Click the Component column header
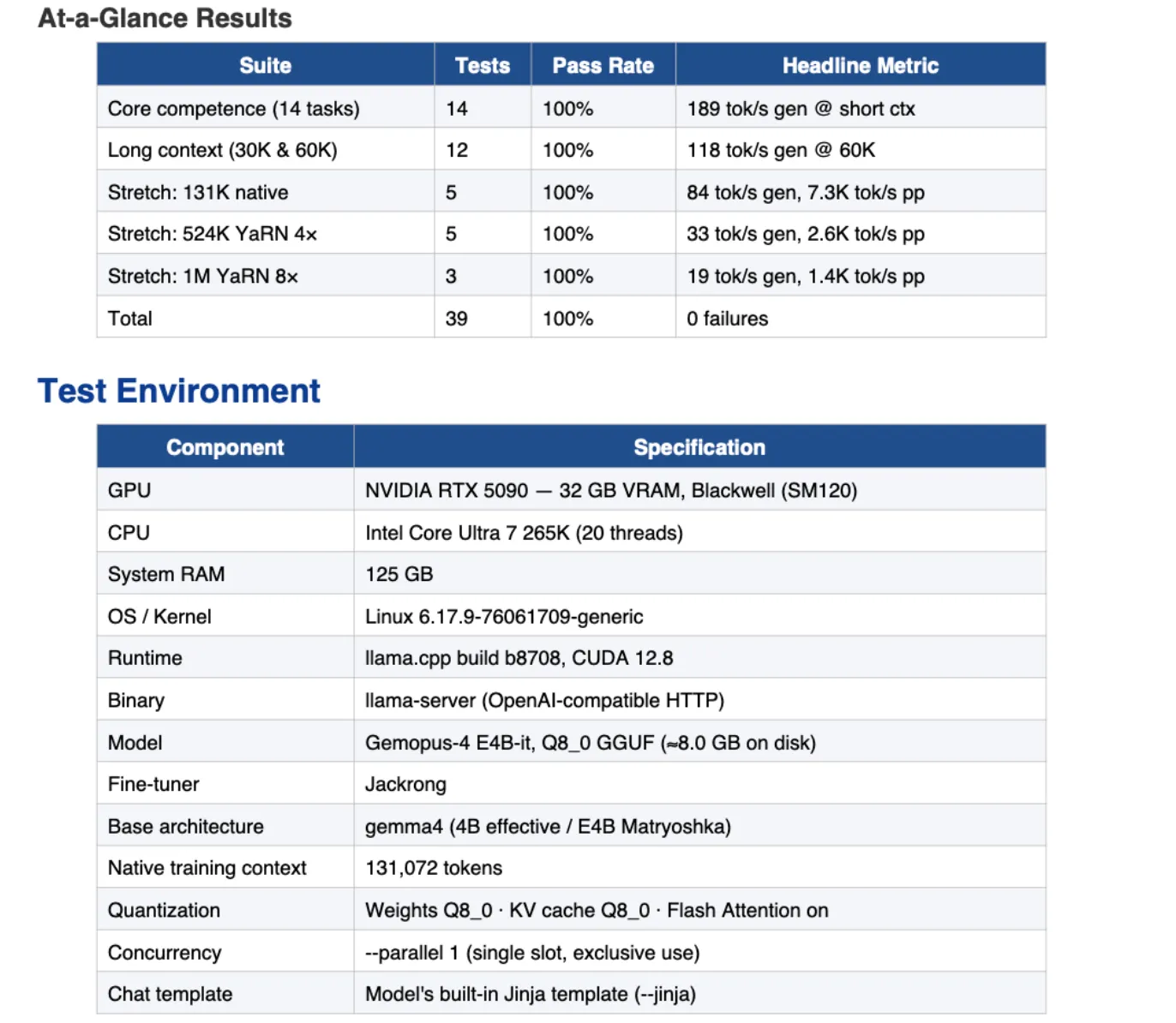 tap(225, 447)
